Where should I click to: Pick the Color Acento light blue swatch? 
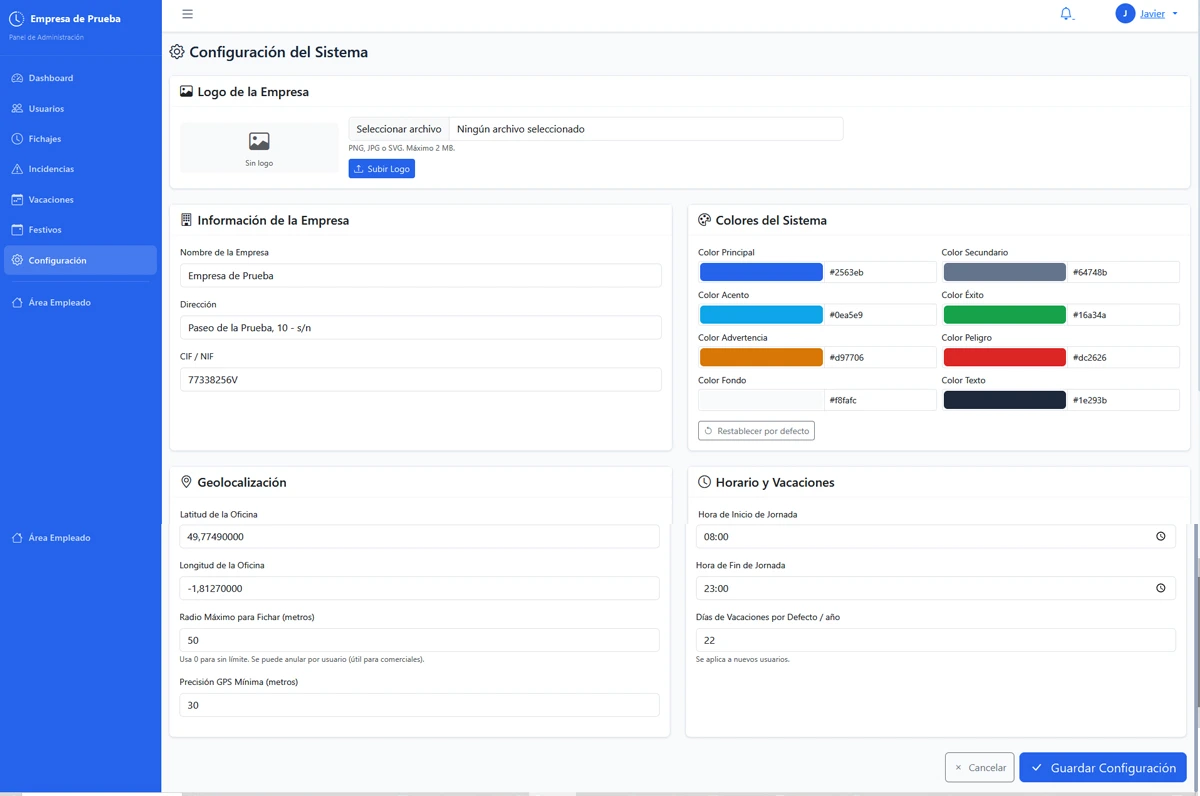pyautogui.click(x=761, y=315)
